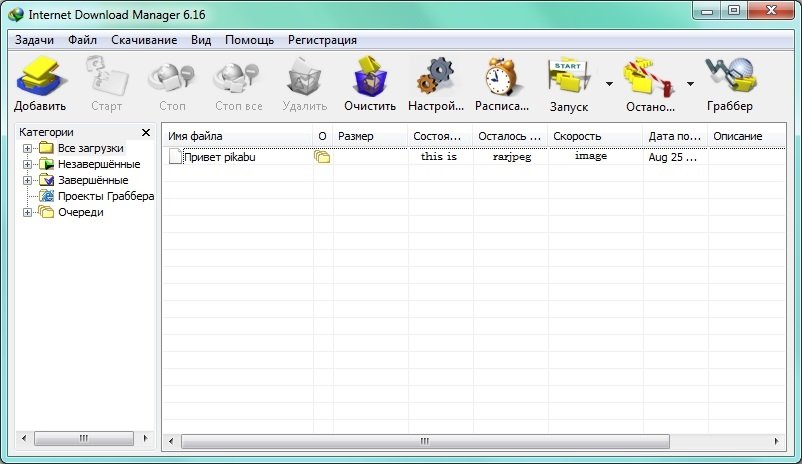802x464 pixels.
Task: Sort by Имя файла column header
Action: click(238, 136)
